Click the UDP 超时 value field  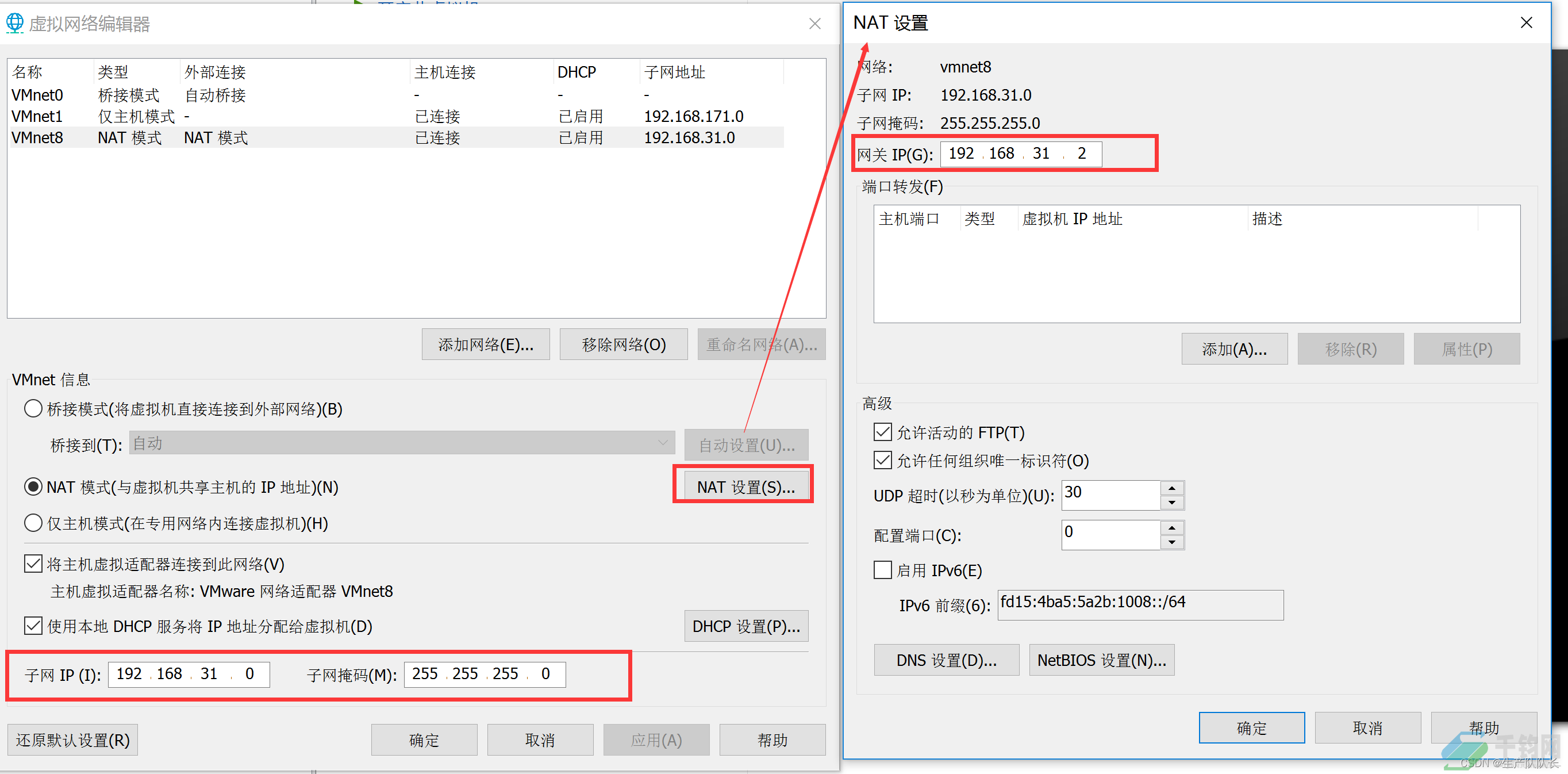click(x=1111, y=495)
